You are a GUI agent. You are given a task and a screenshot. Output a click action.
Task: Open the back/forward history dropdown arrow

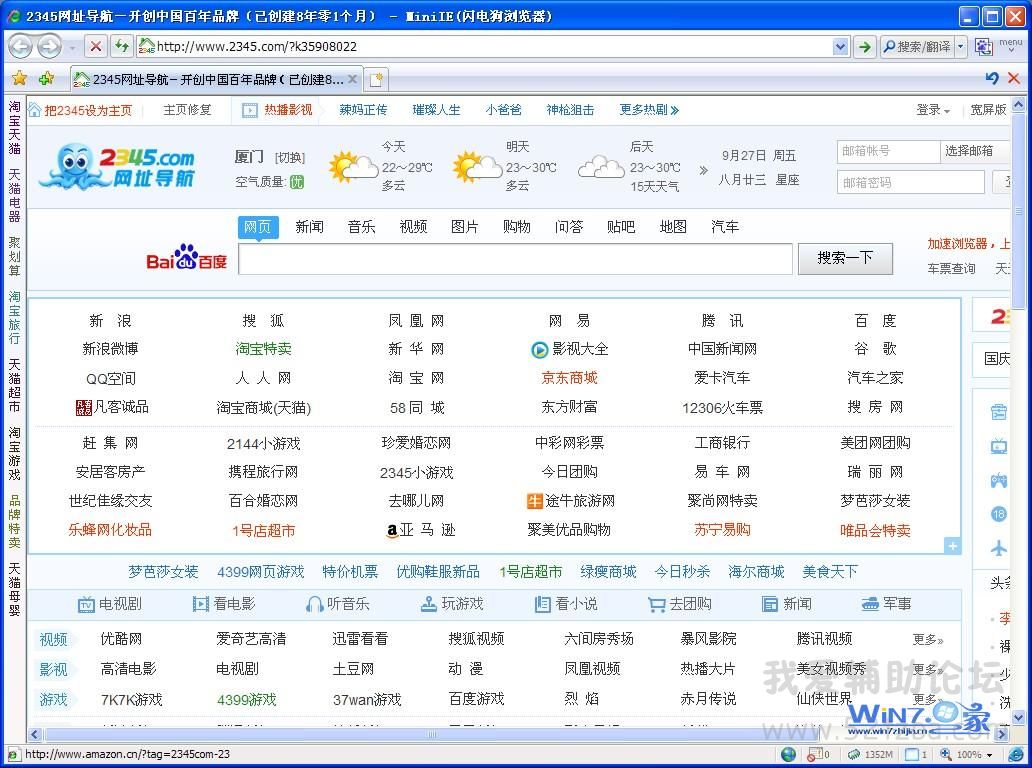[72, 47]
